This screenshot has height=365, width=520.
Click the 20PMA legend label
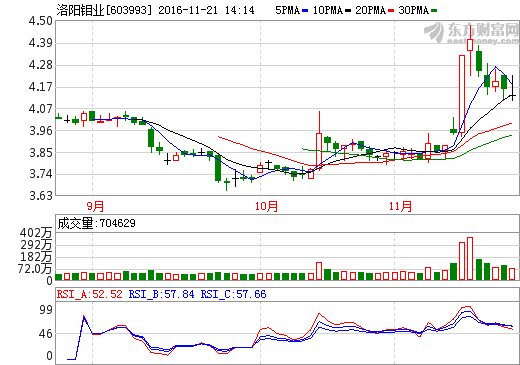(370, 10)
